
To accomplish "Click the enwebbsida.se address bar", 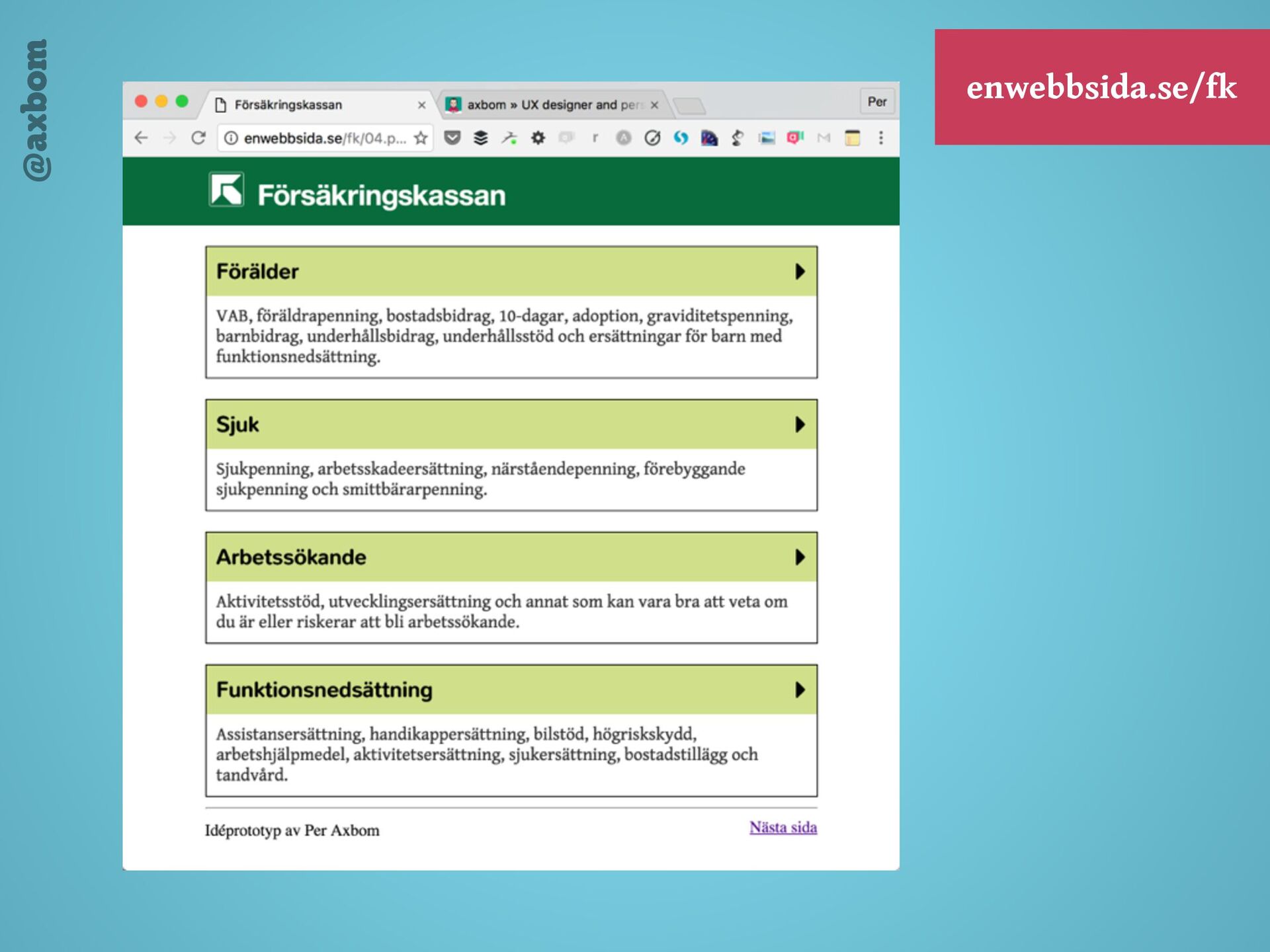I will coord(324,138).
